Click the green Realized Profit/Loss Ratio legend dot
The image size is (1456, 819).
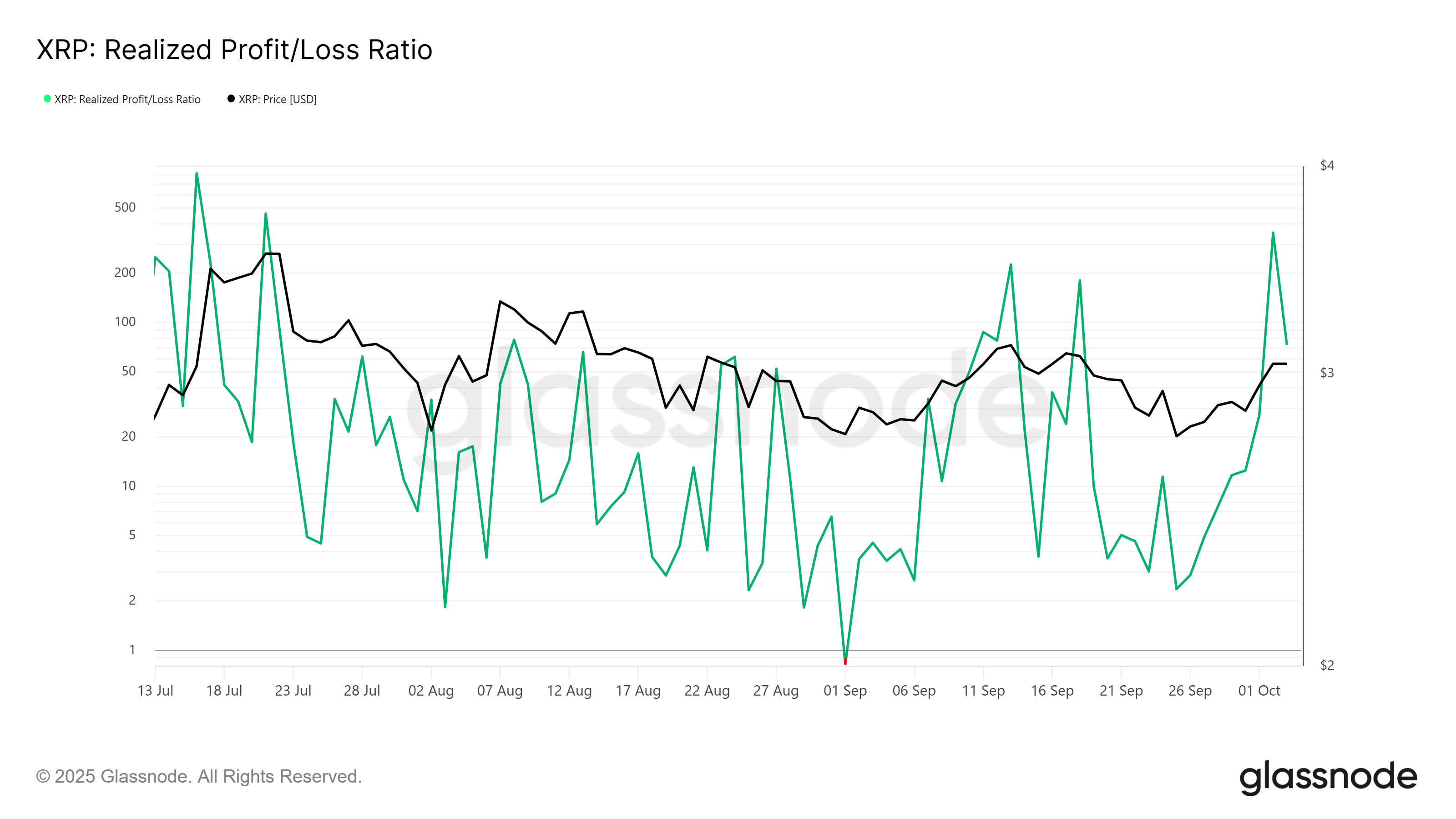click(47, 99)
